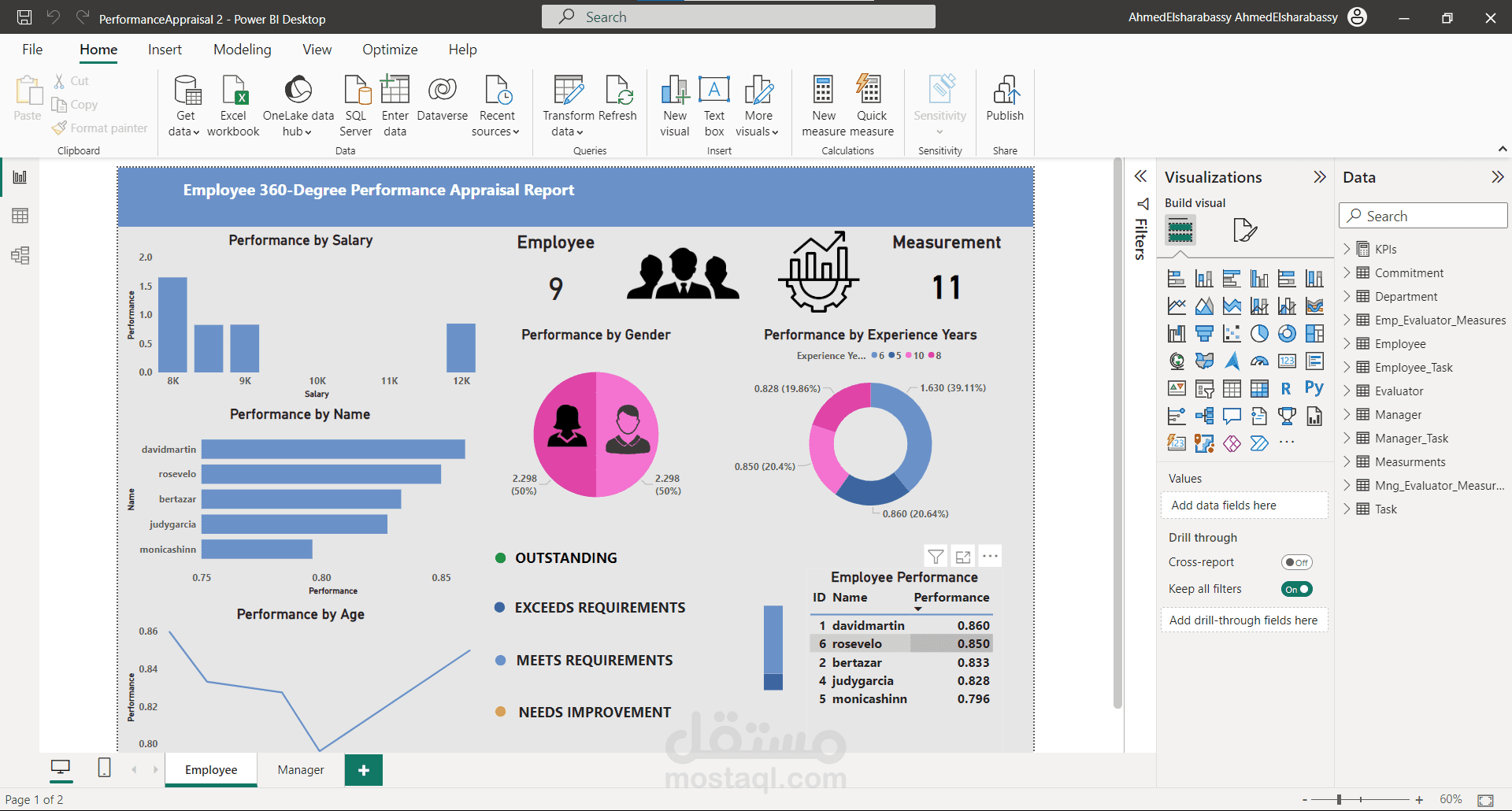This screenshot has width=1512, height=811.
Task: Add a new report page
Action: pyautogui.click(x=363, y=770)
